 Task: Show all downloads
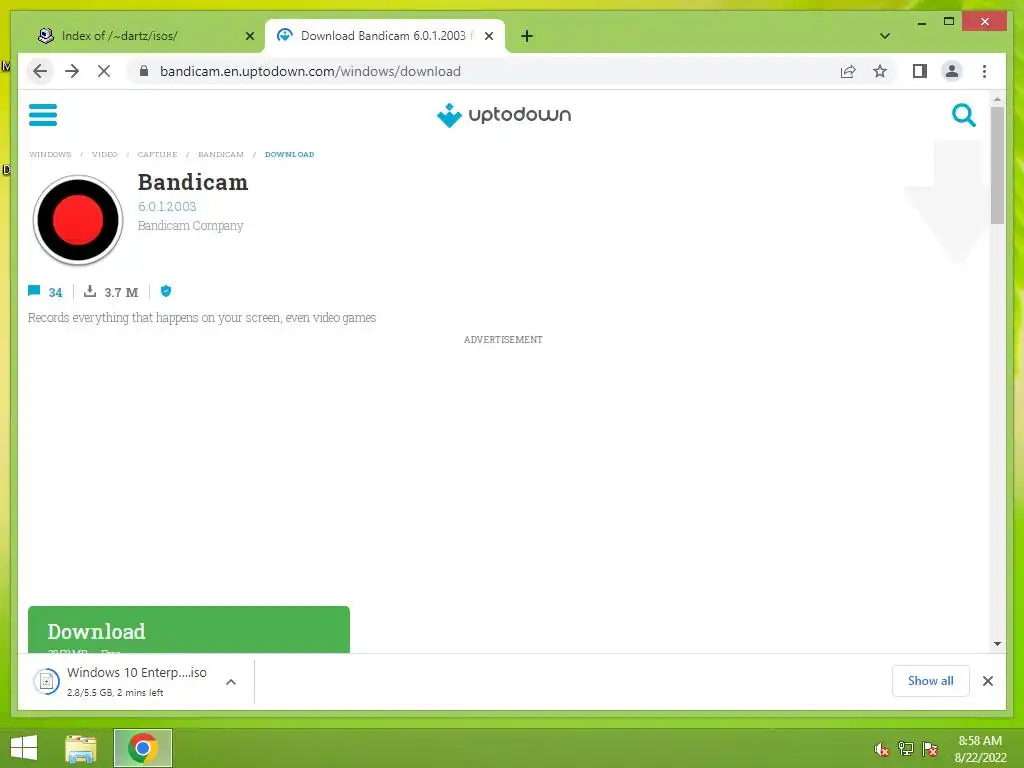point(931,680)
